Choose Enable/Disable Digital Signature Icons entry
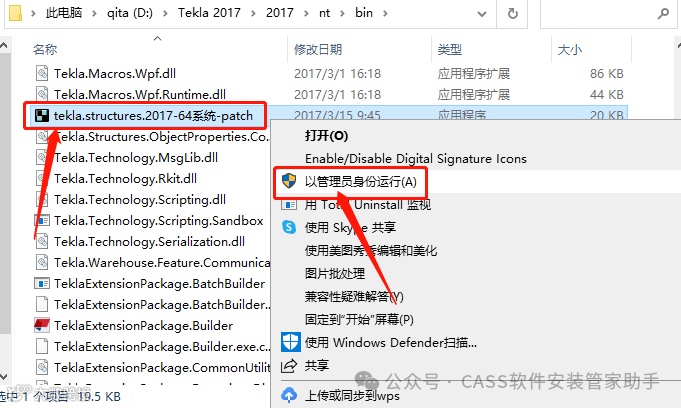Image resolution: width=681 pixels, height=408 pixels. pos(416,159)
